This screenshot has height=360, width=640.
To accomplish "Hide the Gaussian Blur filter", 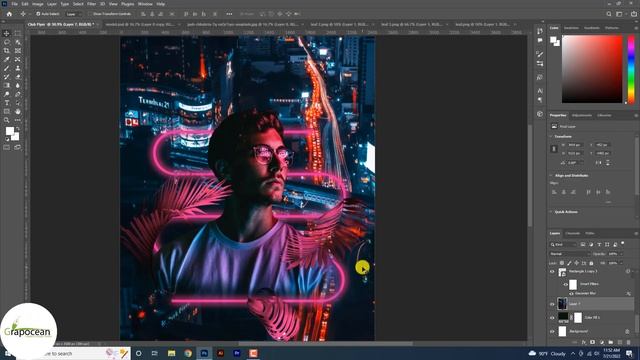I will (571, 293).
